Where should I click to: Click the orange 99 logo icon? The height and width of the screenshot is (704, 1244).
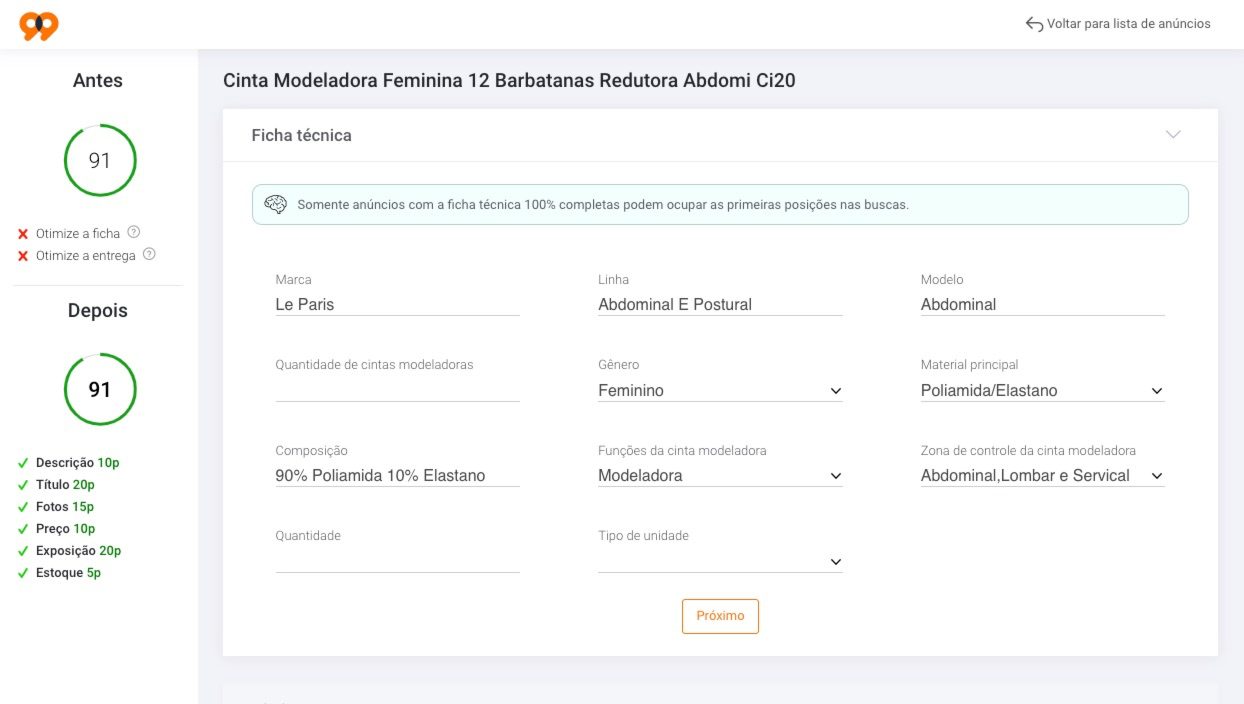39,26
